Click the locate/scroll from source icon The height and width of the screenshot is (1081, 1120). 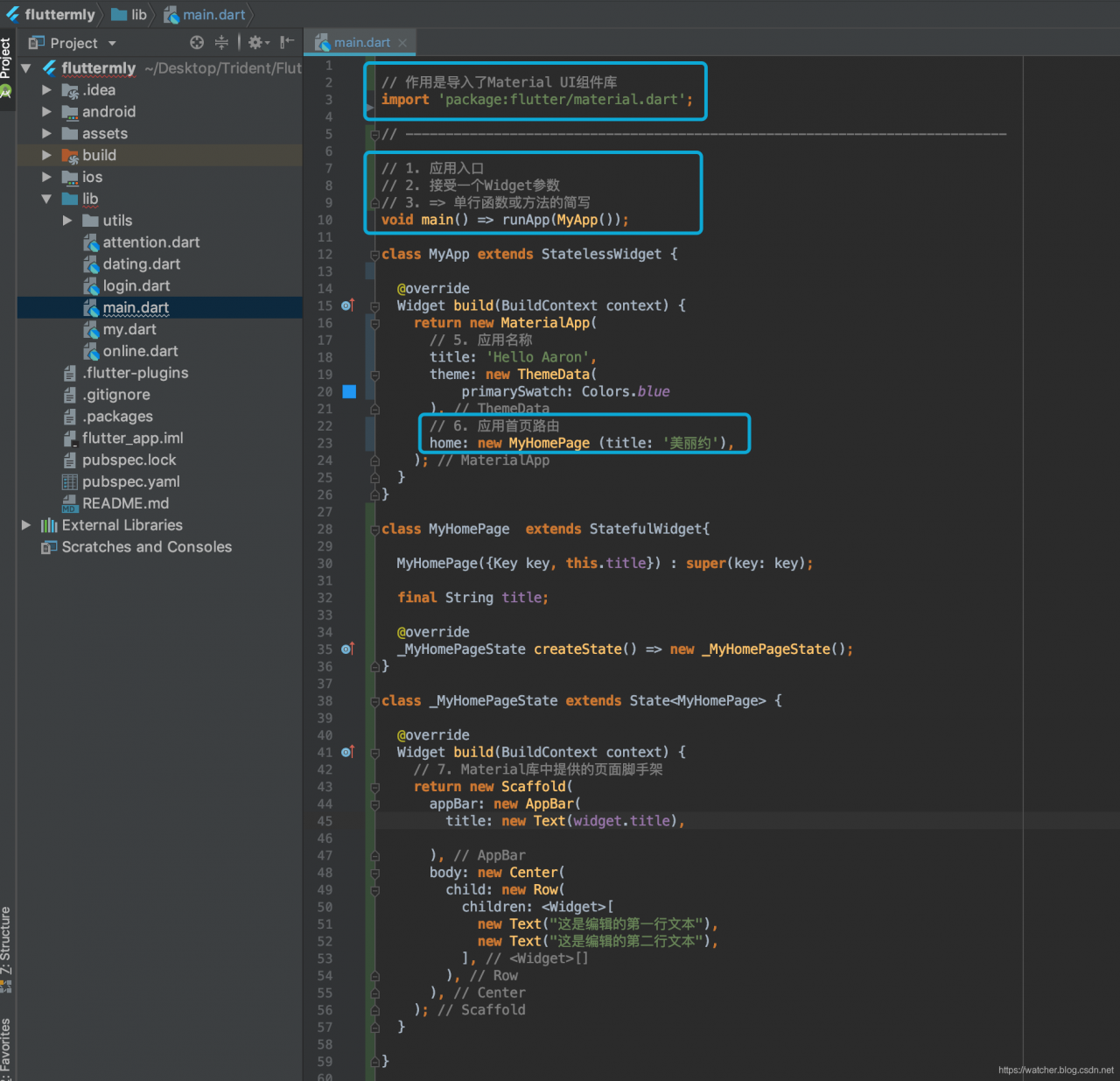(197, 42)
